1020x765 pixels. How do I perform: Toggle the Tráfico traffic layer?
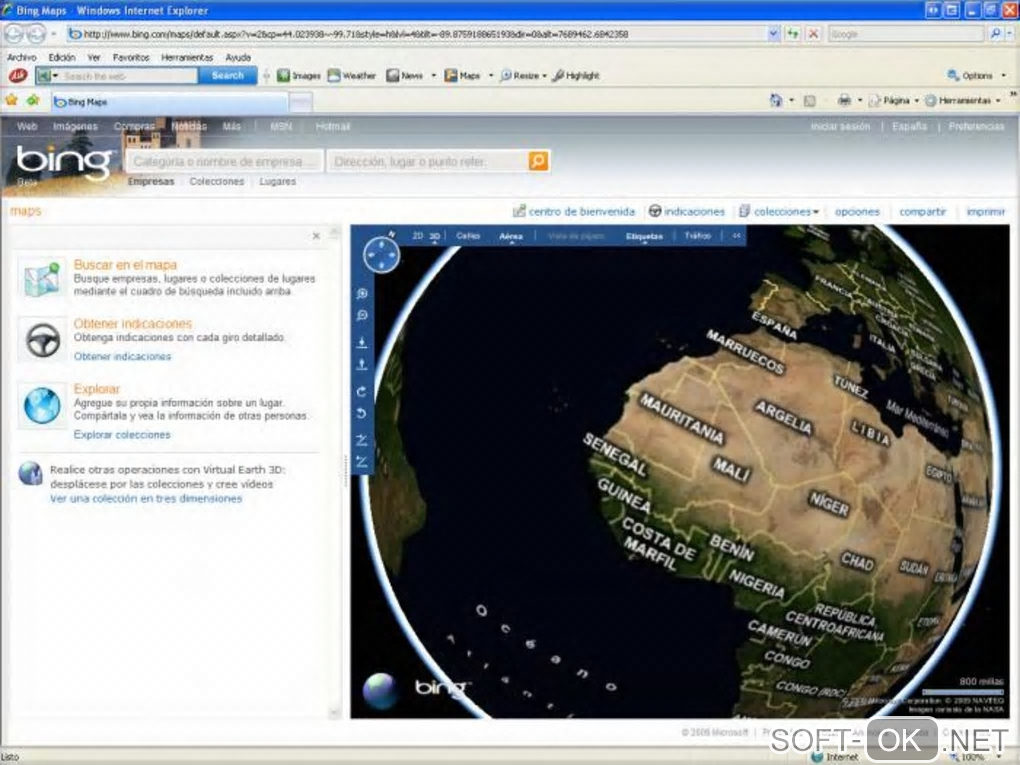coord(697,235)
